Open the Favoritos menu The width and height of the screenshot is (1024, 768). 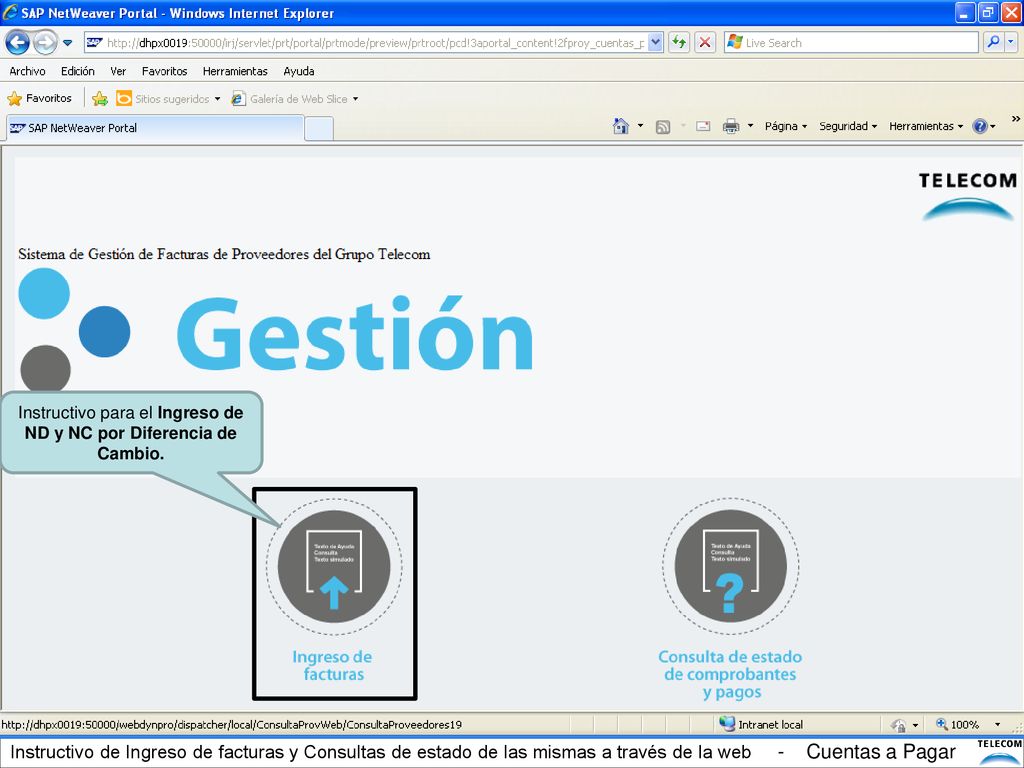pos(165,71)
